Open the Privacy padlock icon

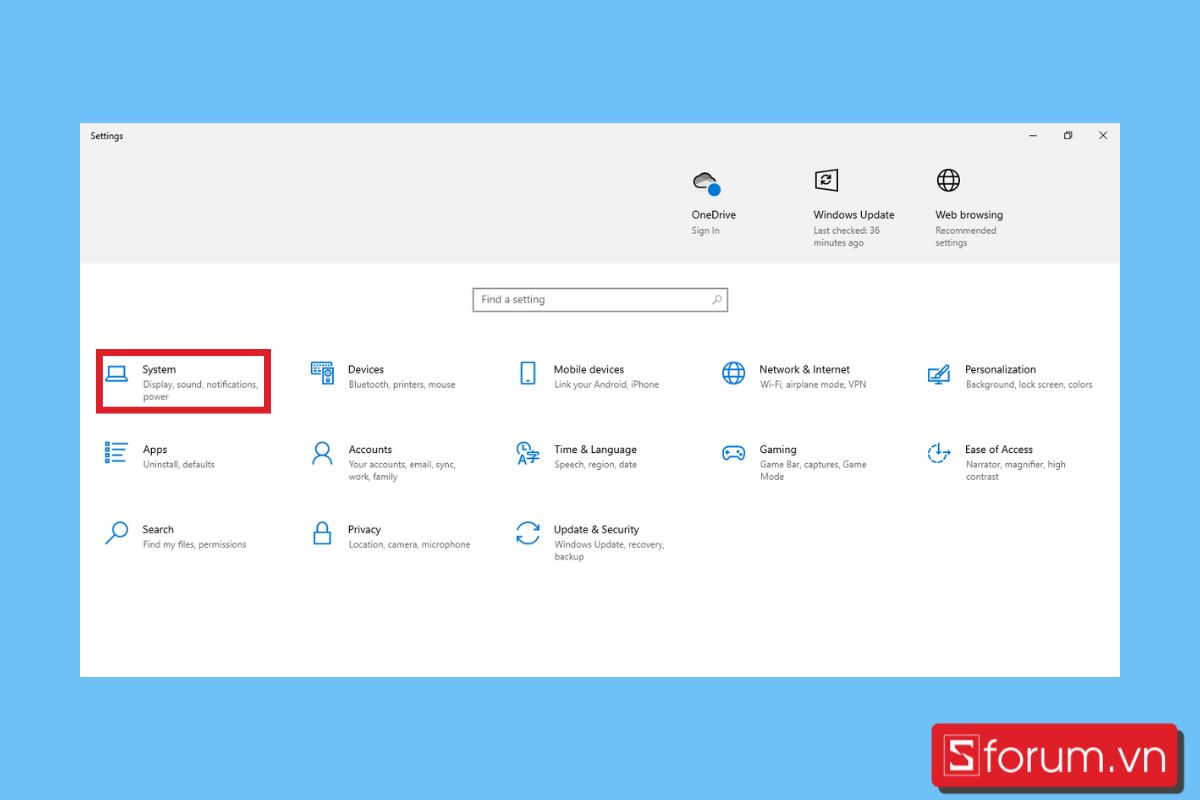[322, 533]
